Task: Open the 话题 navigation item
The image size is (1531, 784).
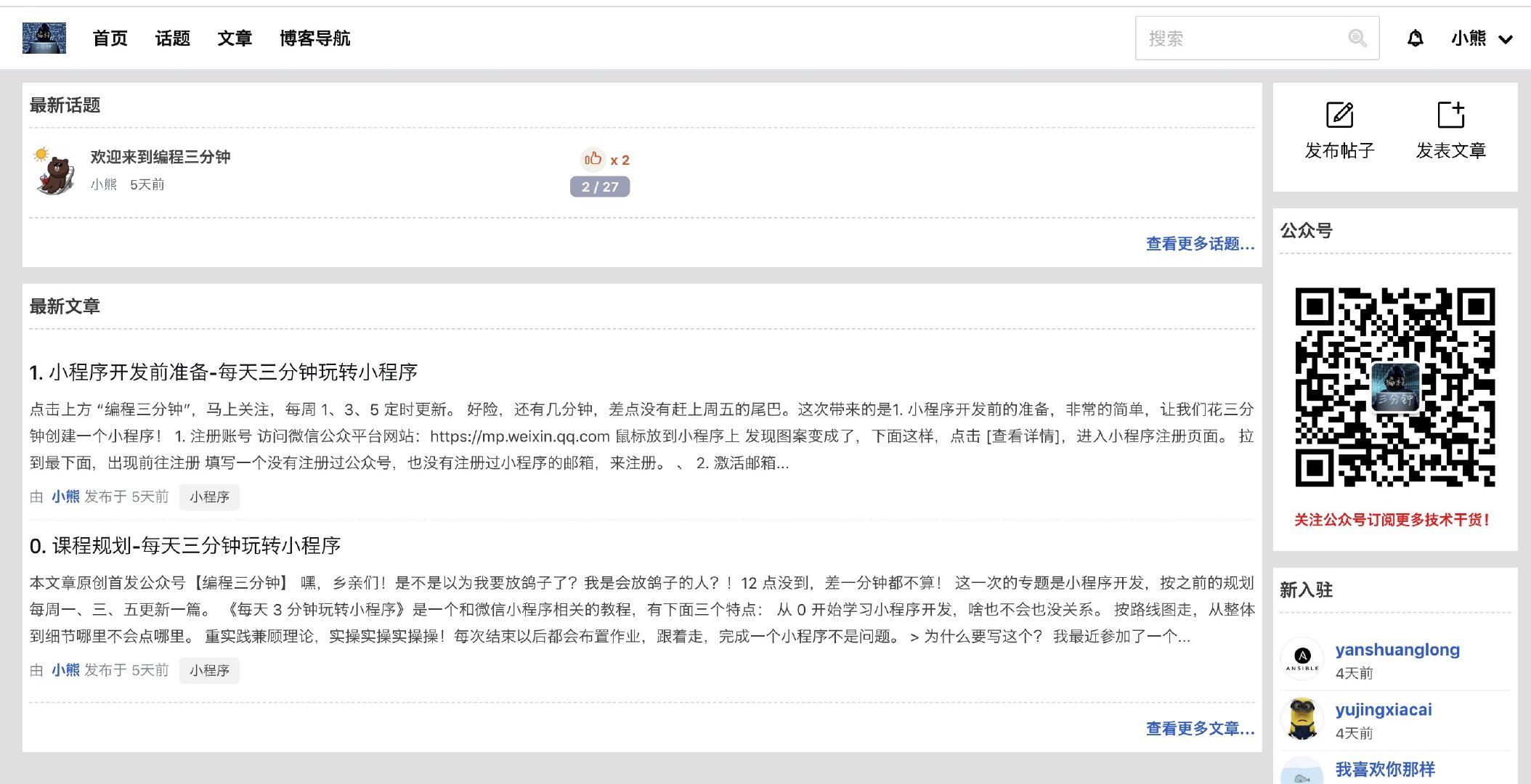Action: (173, 38)
